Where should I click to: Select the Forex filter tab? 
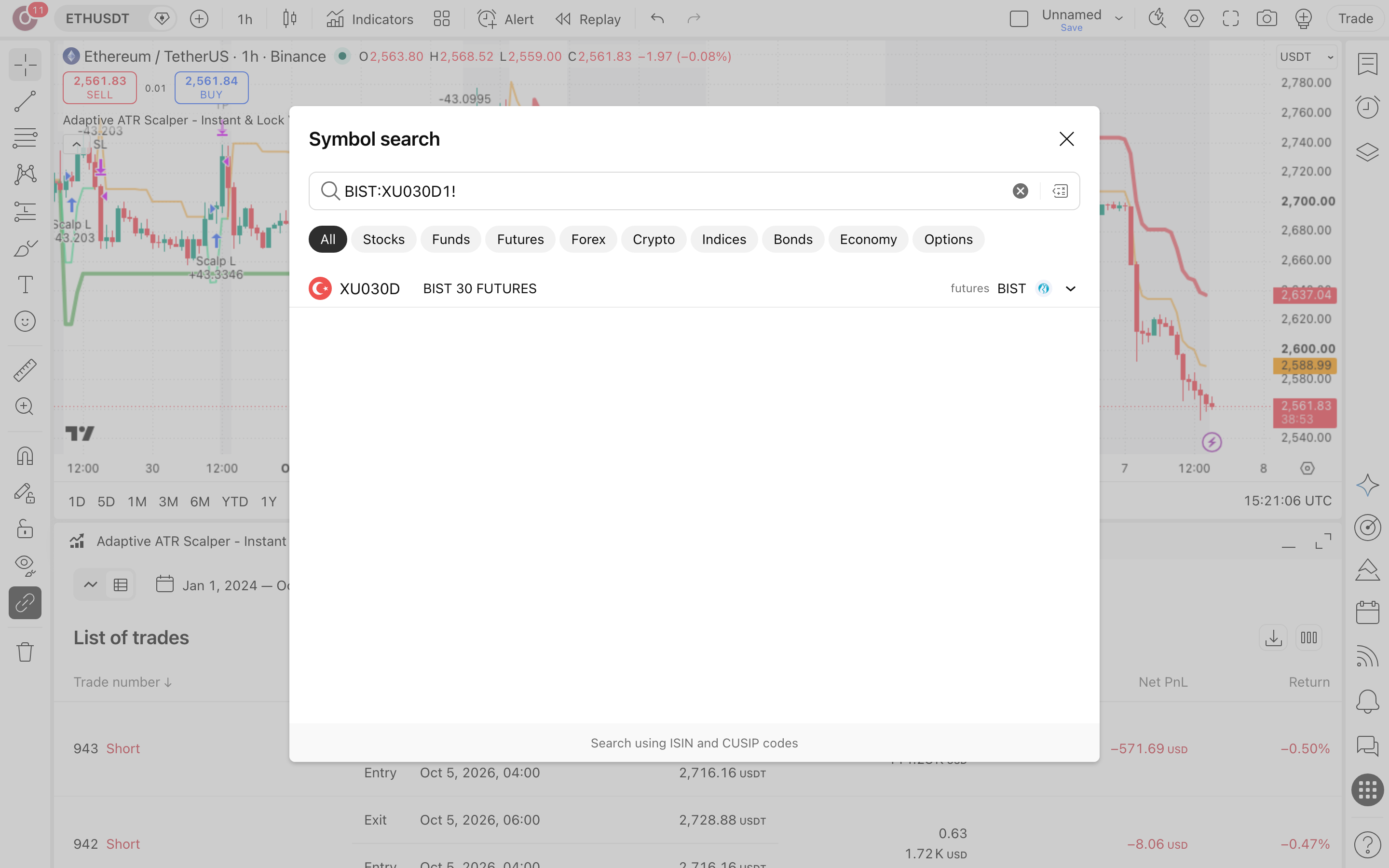588,239
